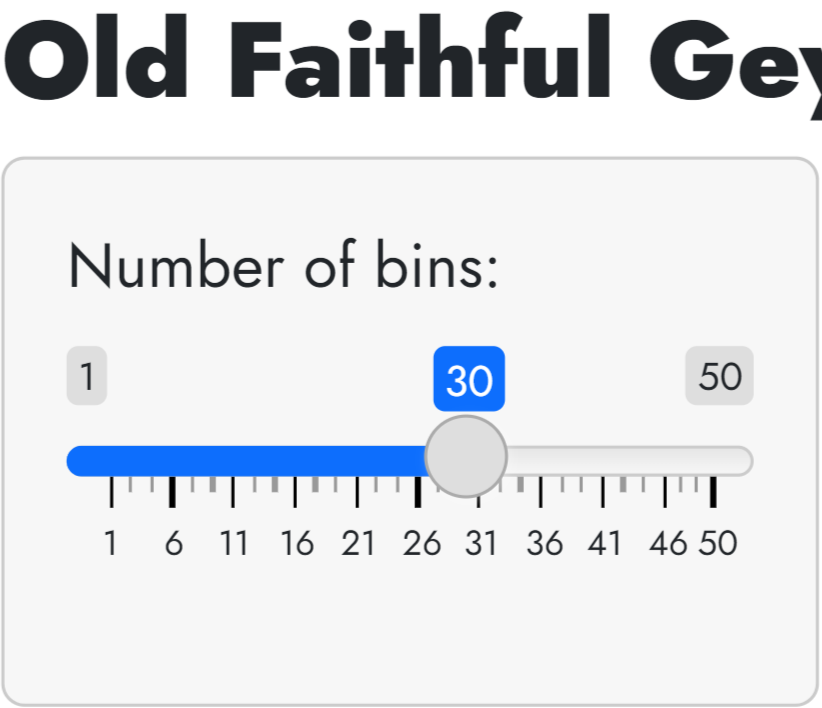
Task: Click the "Number of bins:" label
Action: pyautogui.click(x=284, y=266)
